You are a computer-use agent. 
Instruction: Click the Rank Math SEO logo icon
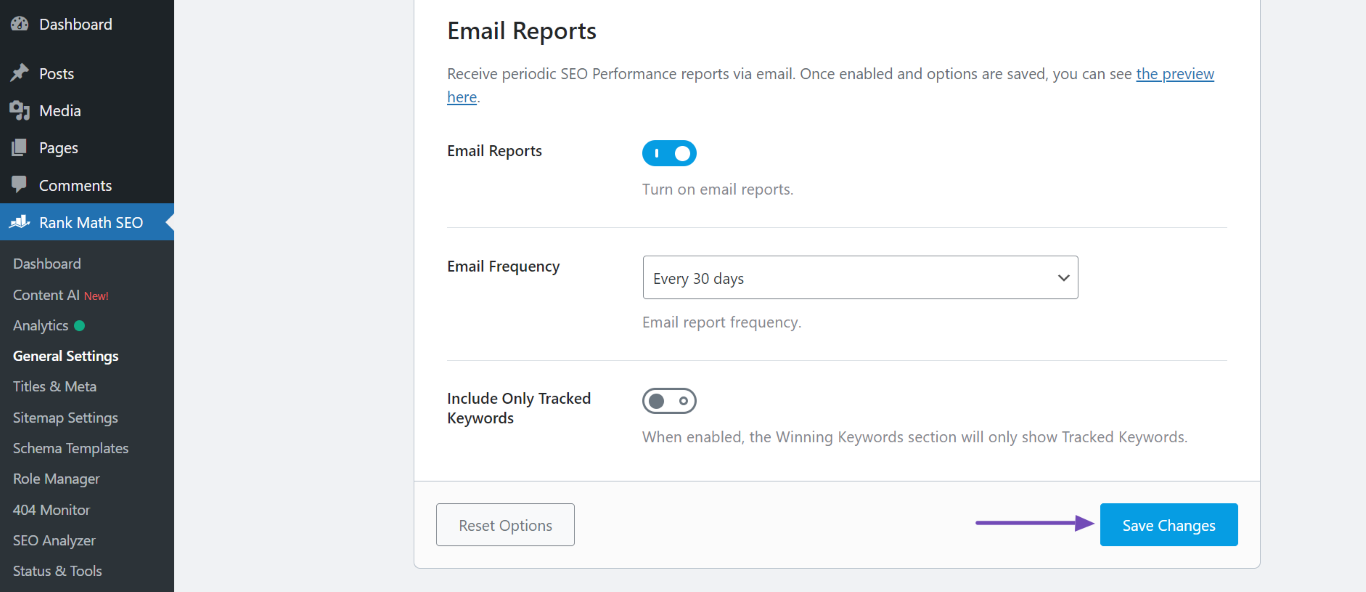click(19, 223)
